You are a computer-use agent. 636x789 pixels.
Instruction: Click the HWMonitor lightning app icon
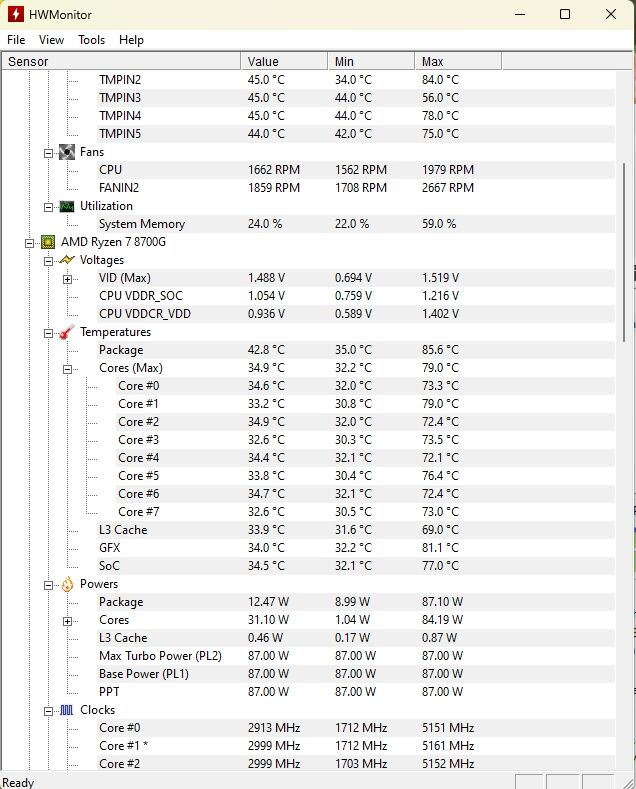pyautogui.click(x=16, y=14)
